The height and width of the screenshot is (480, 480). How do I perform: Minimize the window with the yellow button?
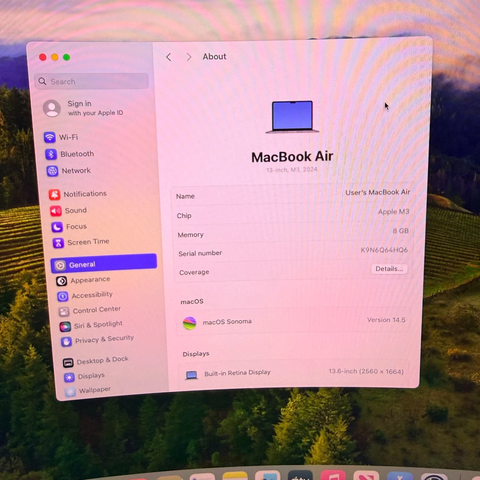click(55, 57)
